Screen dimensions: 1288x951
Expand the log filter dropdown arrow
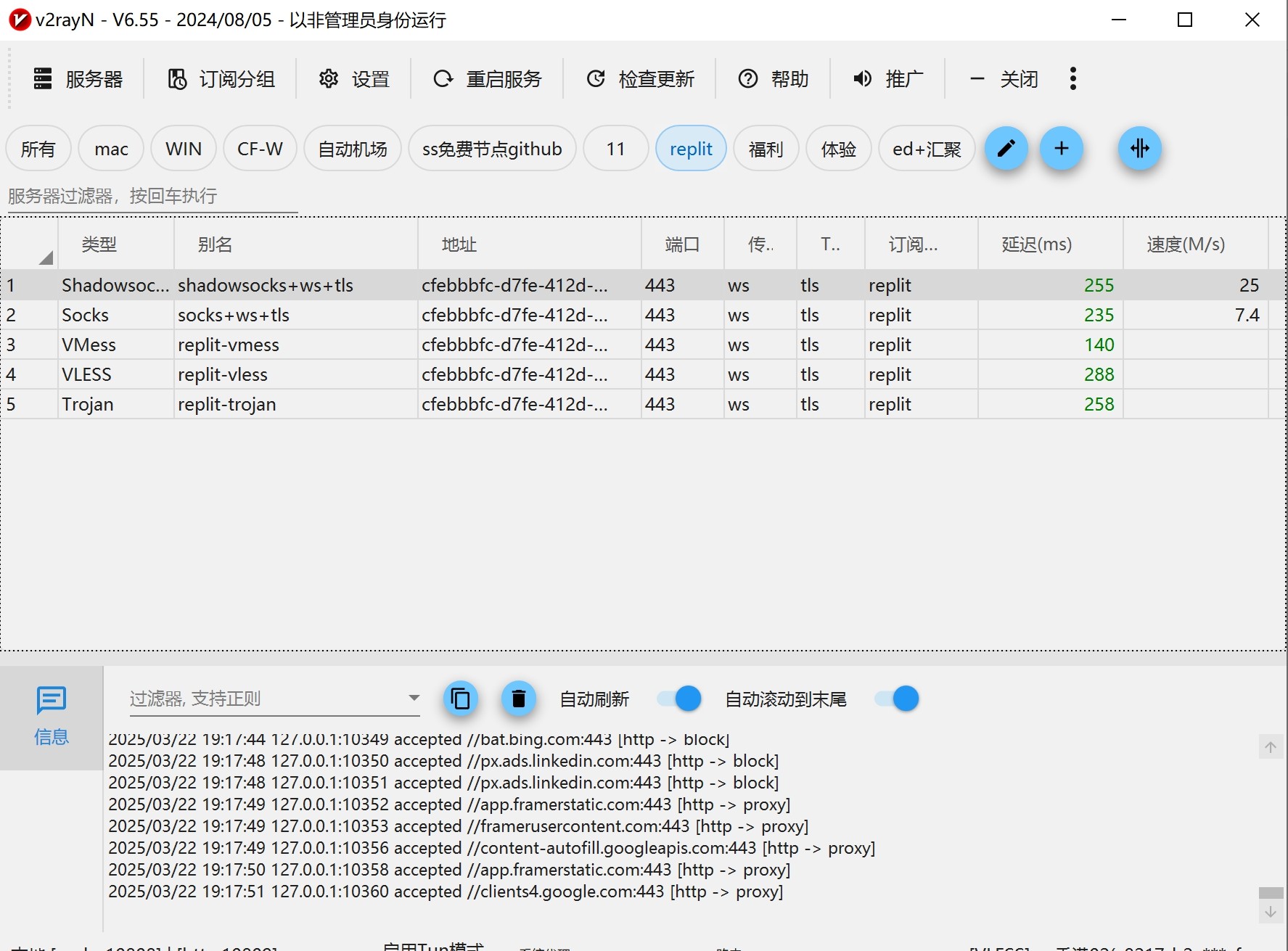[x=414, y=698]
